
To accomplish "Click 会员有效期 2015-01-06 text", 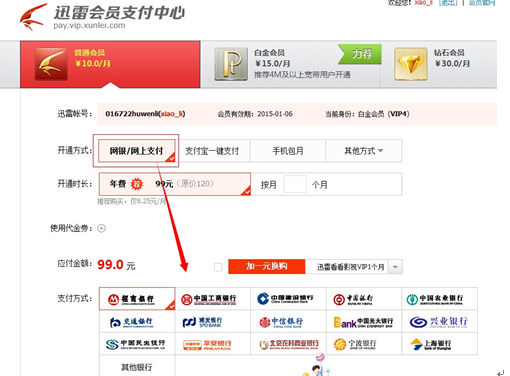I will [x=255, y=114].
